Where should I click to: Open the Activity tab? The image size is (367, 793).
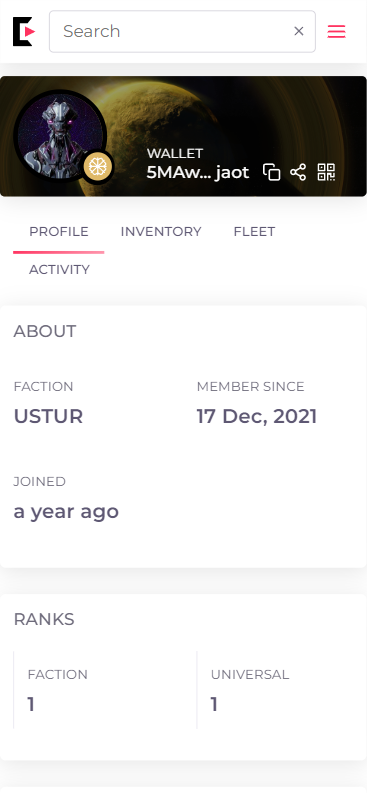coord(59,270)
